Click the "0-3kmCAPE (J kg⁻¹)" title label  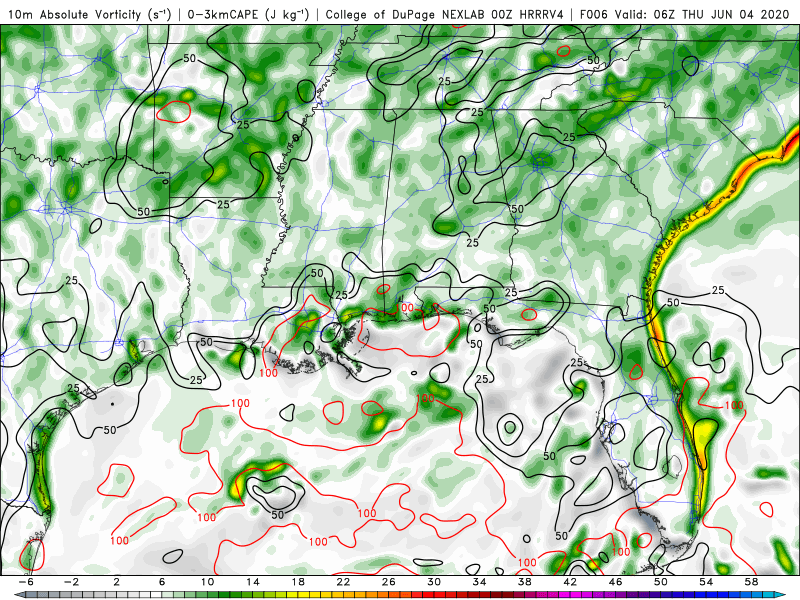[248, 15]
